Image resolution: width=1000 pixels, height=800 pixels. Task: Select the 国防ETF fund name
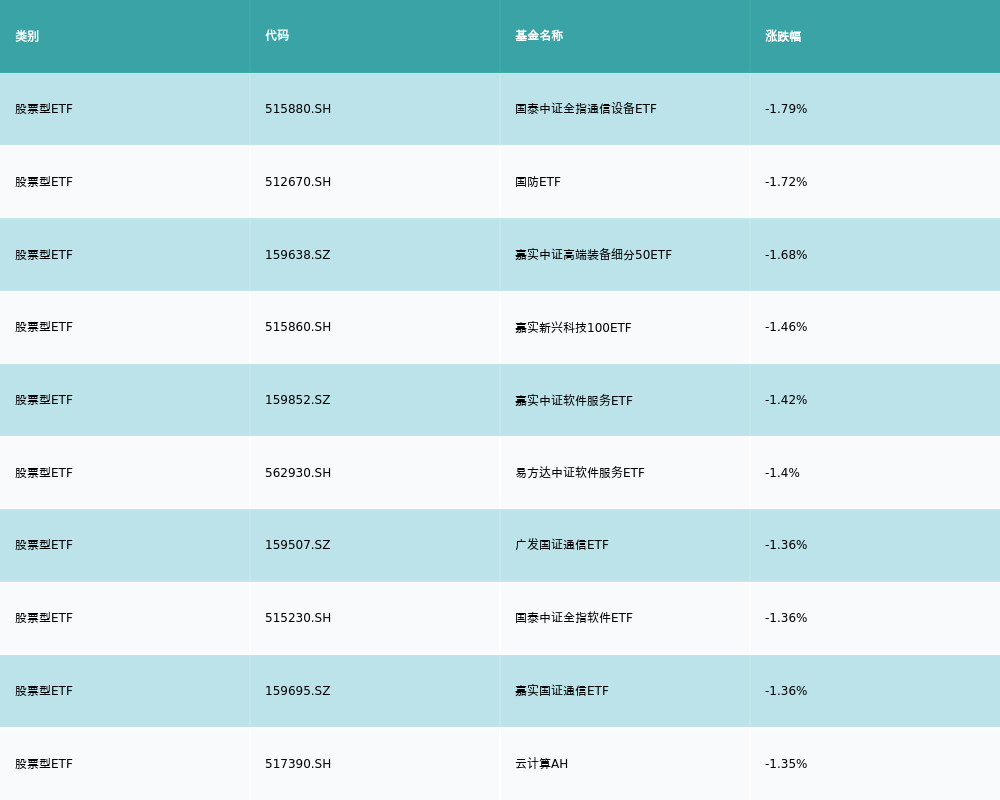(x=538, y=182)
